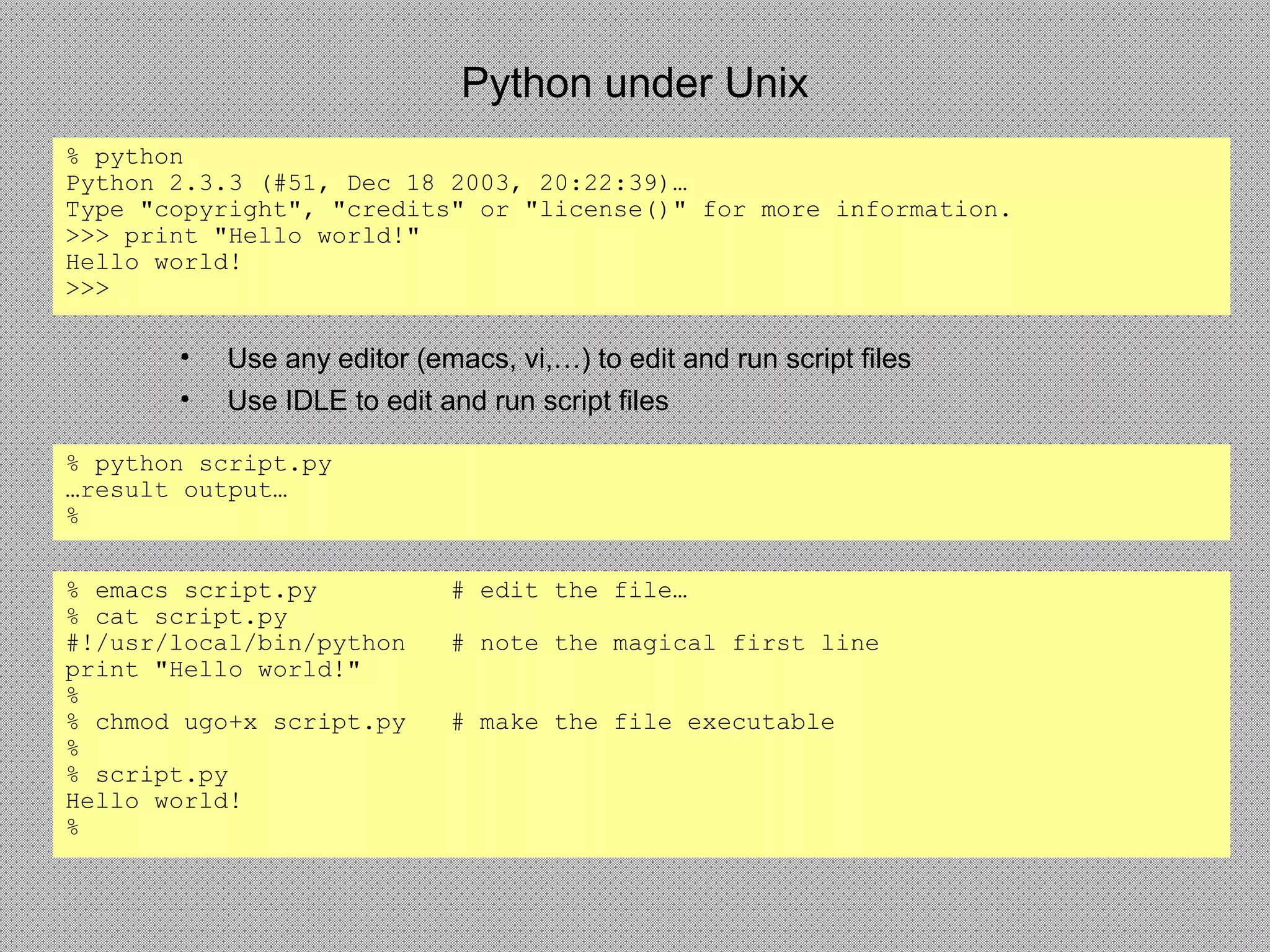This screenshot has height=952, width=1270.
Task: Click the '…result output…' line
Action: [177, 490]
